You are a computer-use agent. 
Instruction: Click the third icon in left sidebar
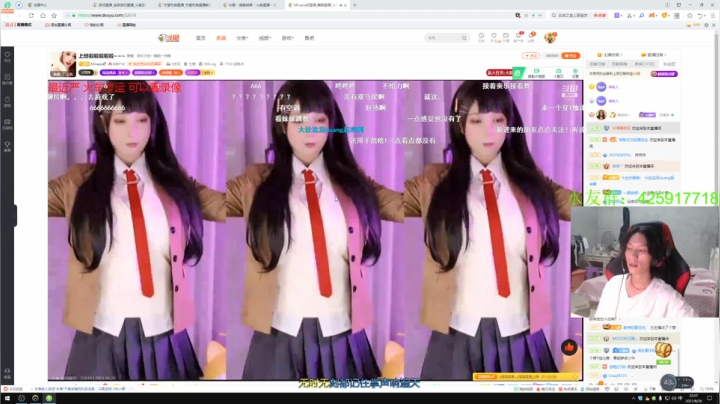pyautogui.click(x=7, y=101)
